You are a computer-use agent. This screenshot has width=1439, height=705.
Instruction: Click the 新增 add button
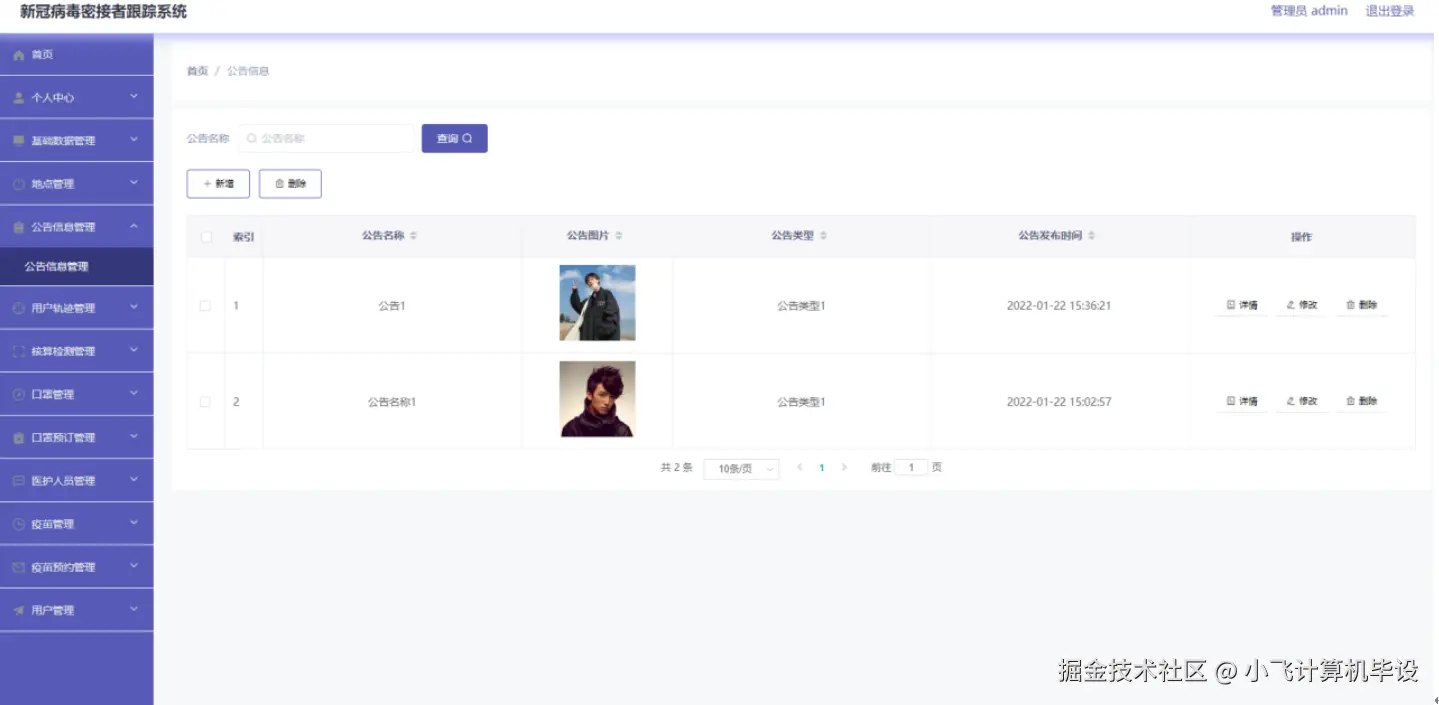[218, 184]
